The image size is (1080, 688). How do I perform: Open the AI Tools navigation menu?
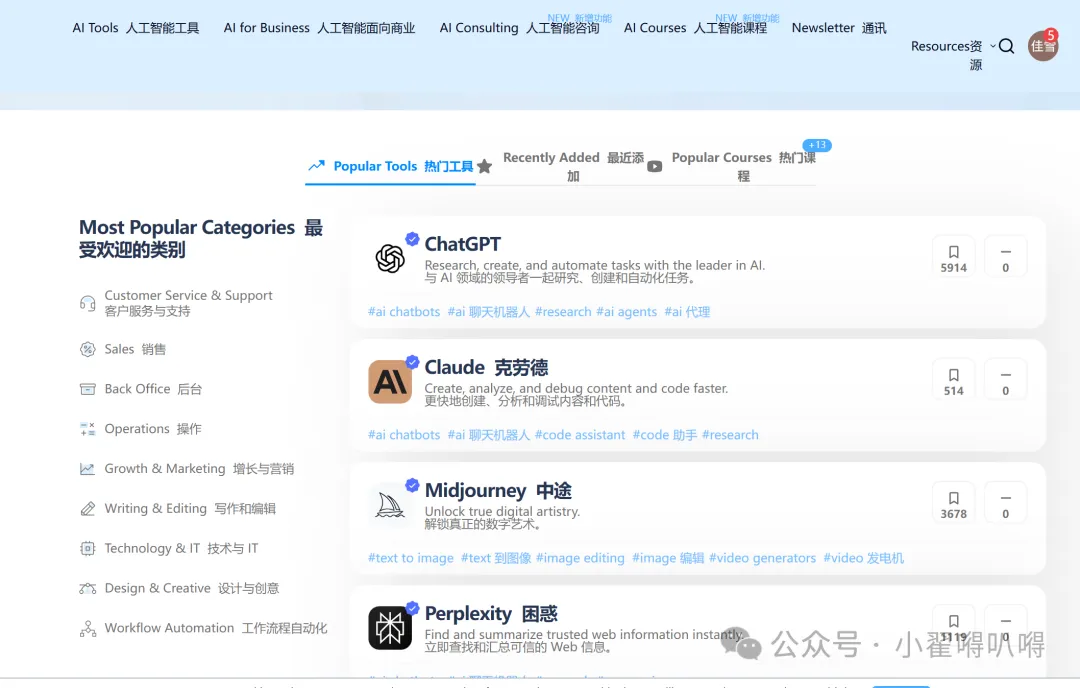[135, 28]
